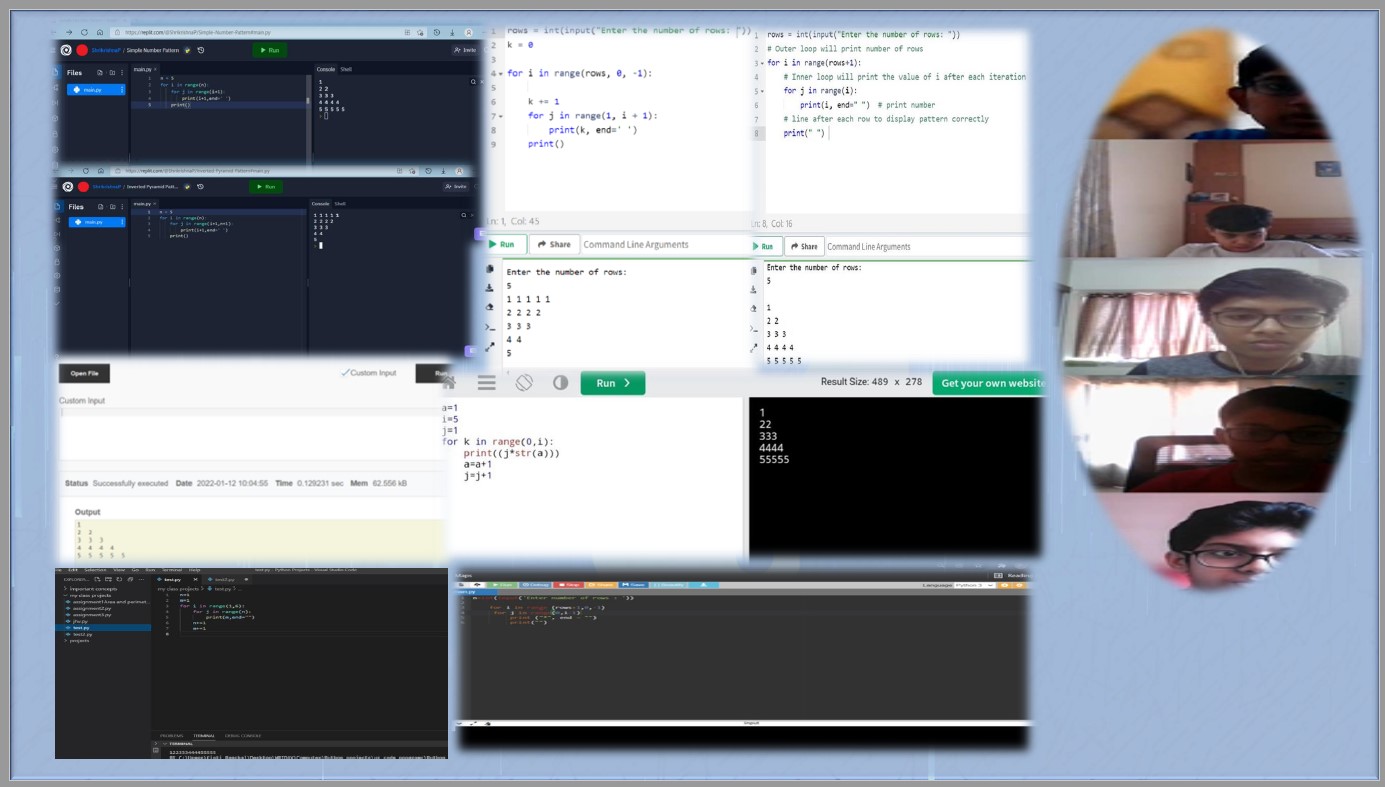The width and height of the screenshot is (1385, 787).
Task: Expand the 'projects' folder in VS Code
Action: tap(80, 641)
